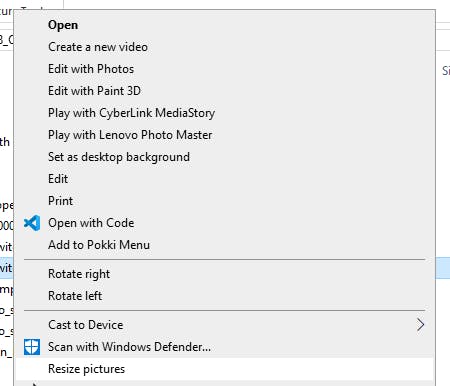Select Scan with Windows Defender
Image resolution: width=450 pixels, height=386 pixels.
point(224,347)
